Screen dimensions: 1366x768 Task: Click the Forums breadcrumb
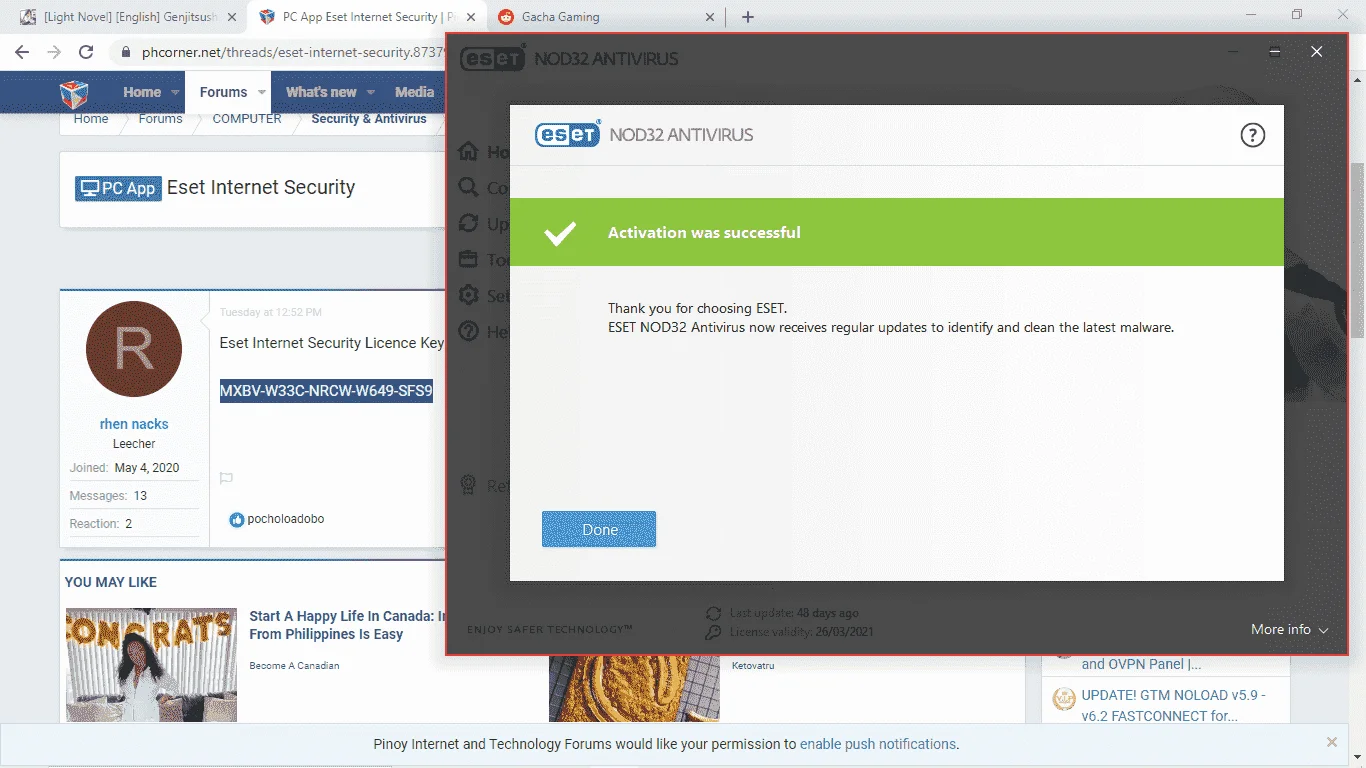point(160,118)
